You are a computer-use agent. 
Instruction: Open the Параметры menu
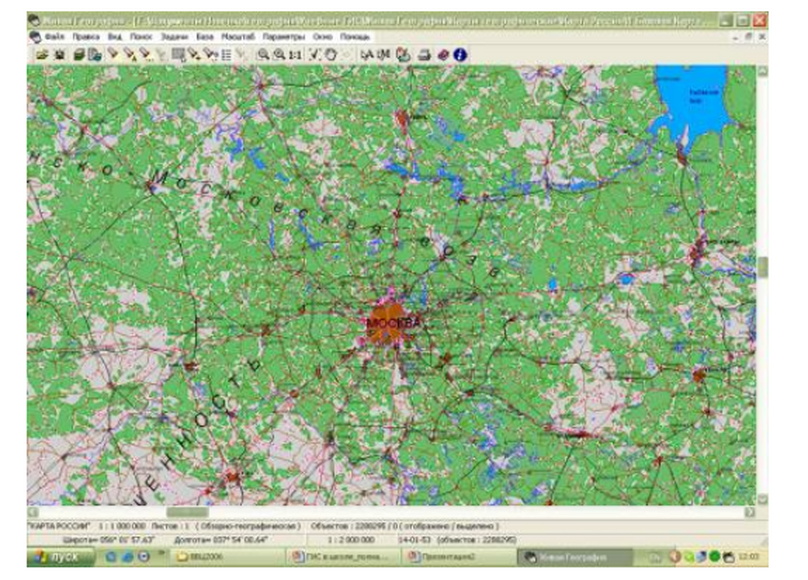pyautogui.click(x=283, y=37)
